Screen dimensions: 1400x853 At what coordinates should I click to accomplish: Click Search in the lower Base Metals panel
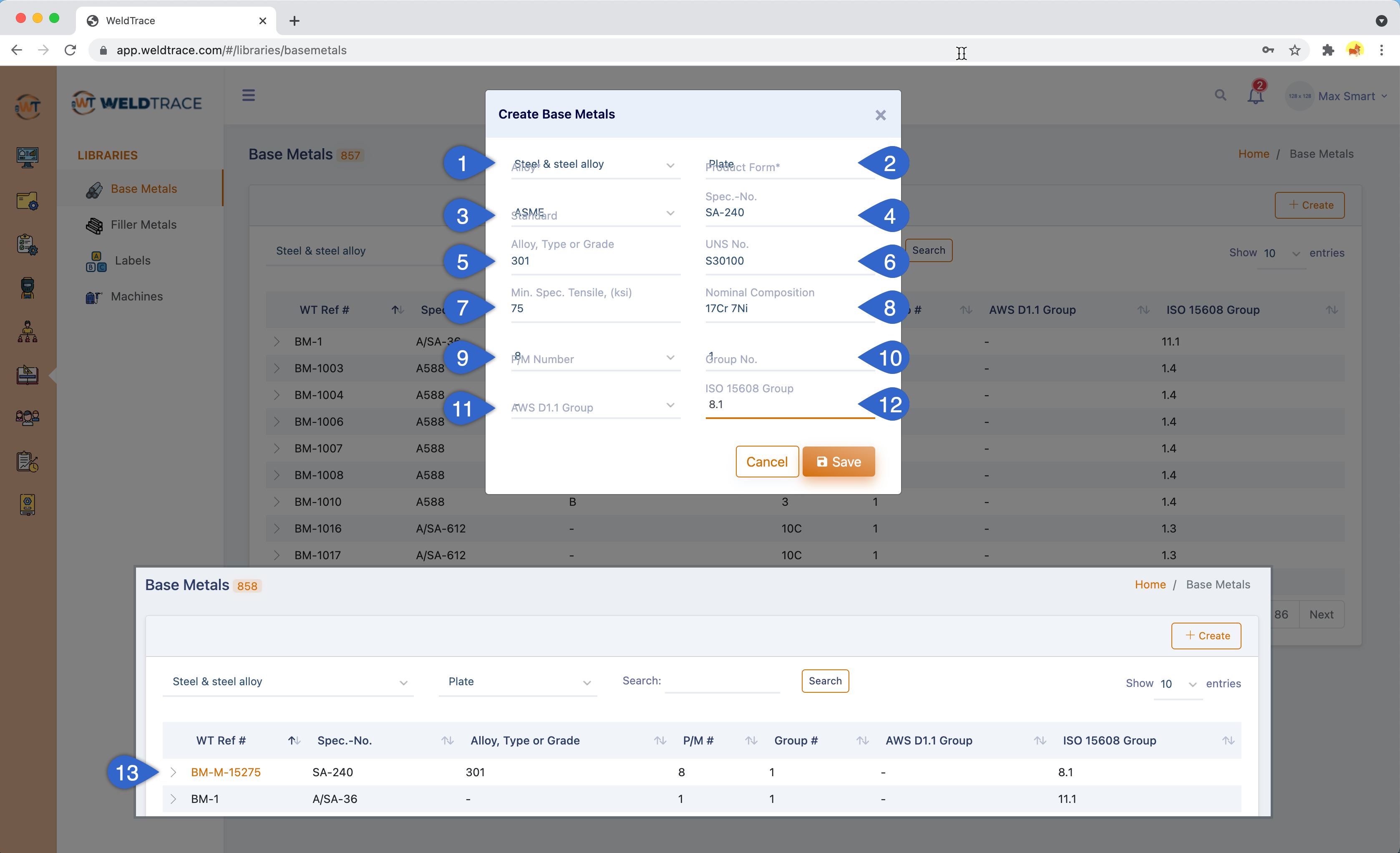click(x=825, y=681)
